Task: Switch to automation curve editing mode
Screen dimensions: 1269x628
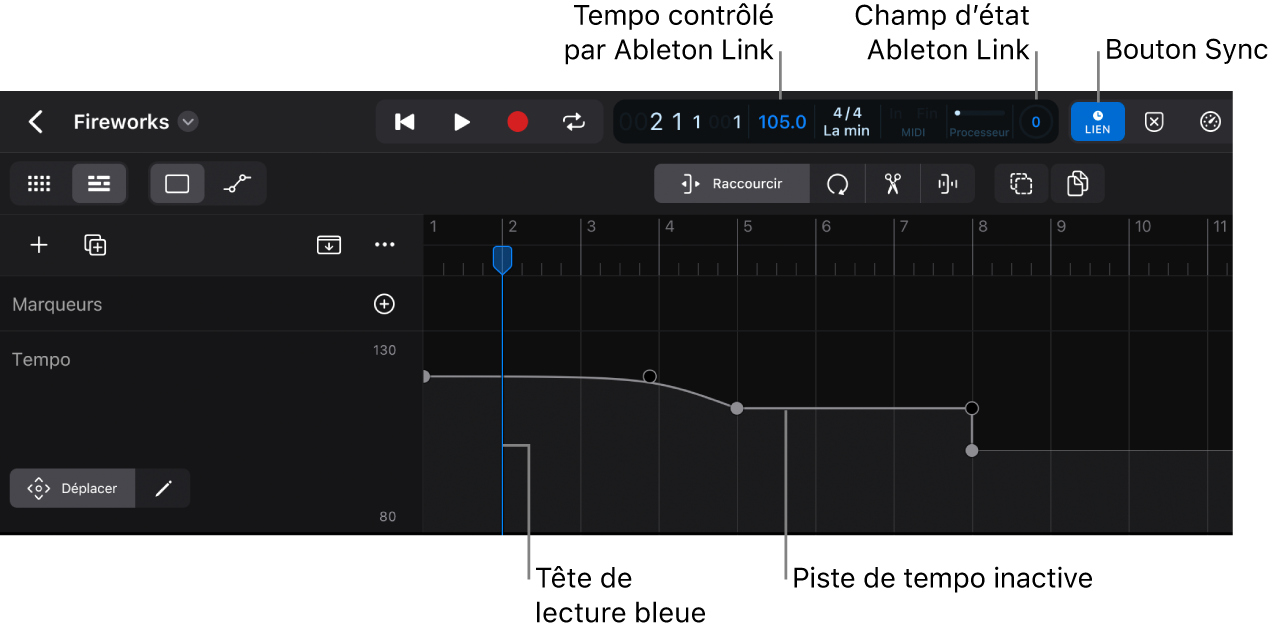Action: (x=237, y=183)
